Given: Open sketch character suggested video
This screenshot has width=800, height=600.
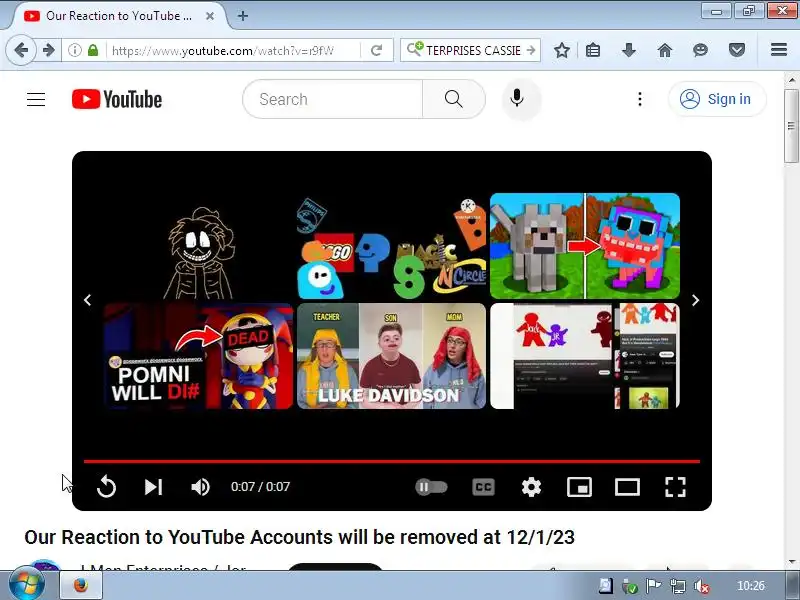Looking at the screenshot, I should pyautogui.click(x=198, y=246).
